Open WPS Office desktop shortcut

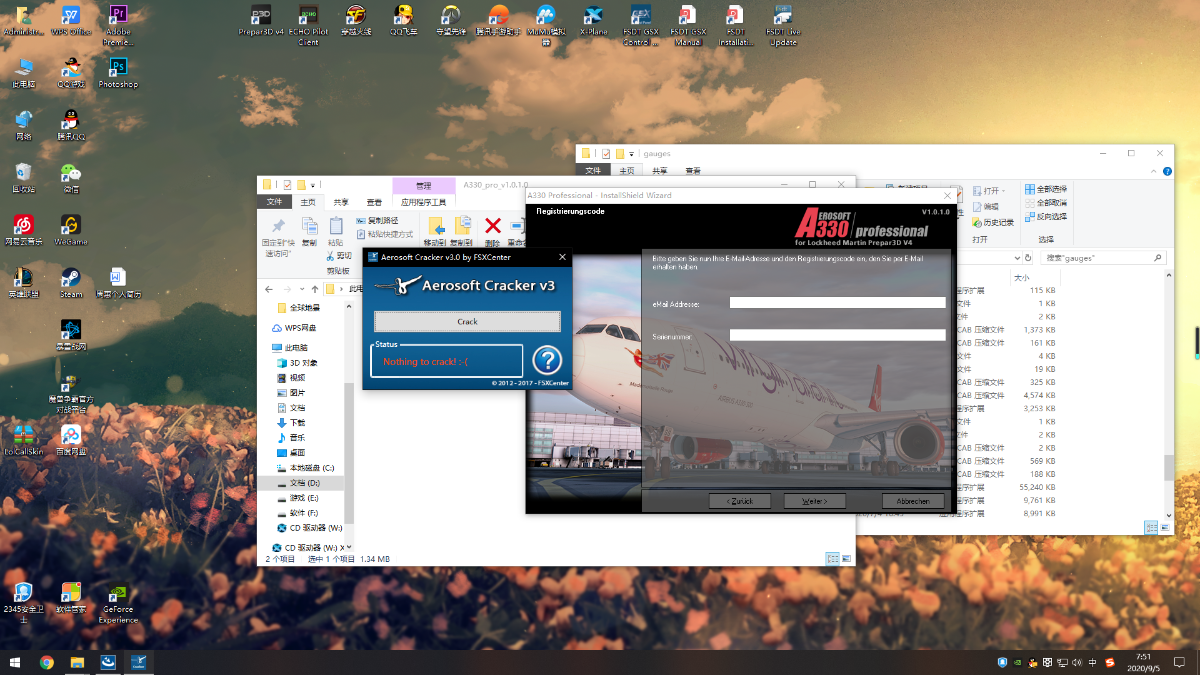[71, 20]
